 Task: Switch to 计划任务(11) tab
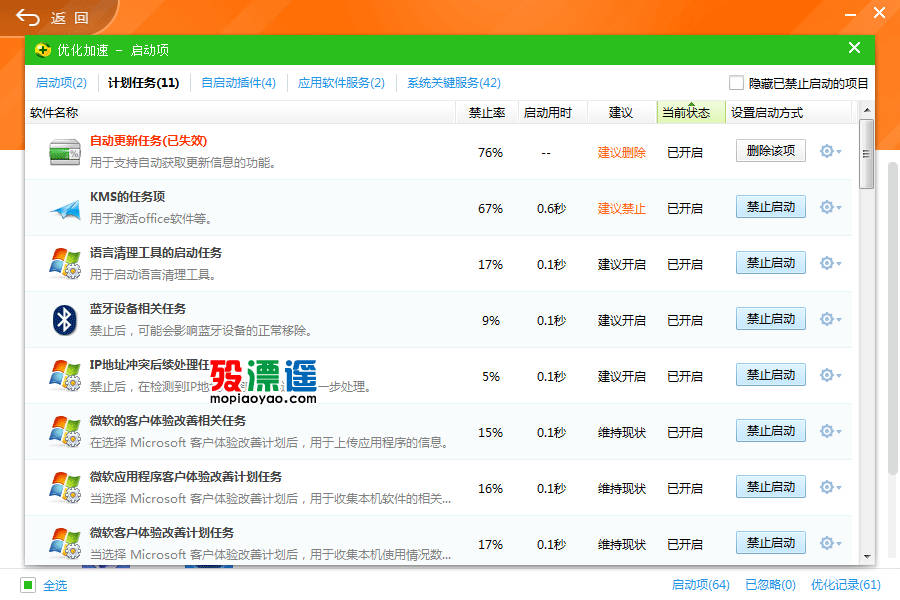tap(143, 83)
